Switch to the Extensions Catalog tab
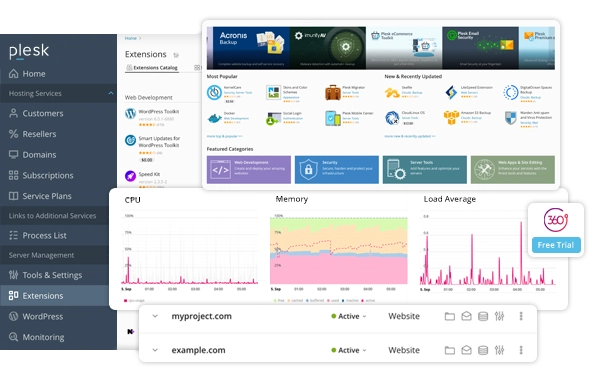The width and height of the screenshot is (591, 374). (x=152, y=68)
